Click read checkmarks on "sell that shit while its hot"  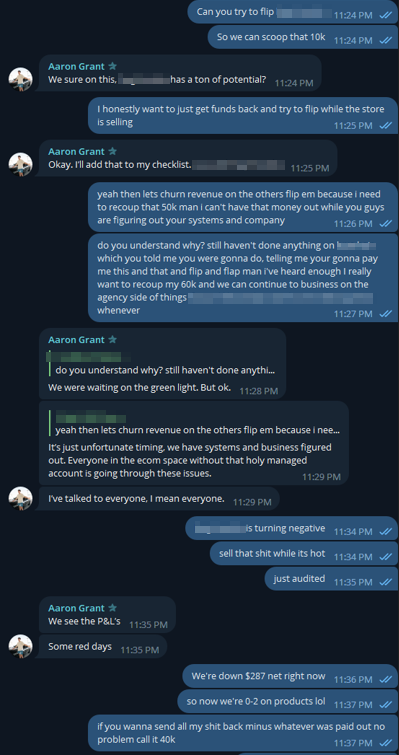386,557
